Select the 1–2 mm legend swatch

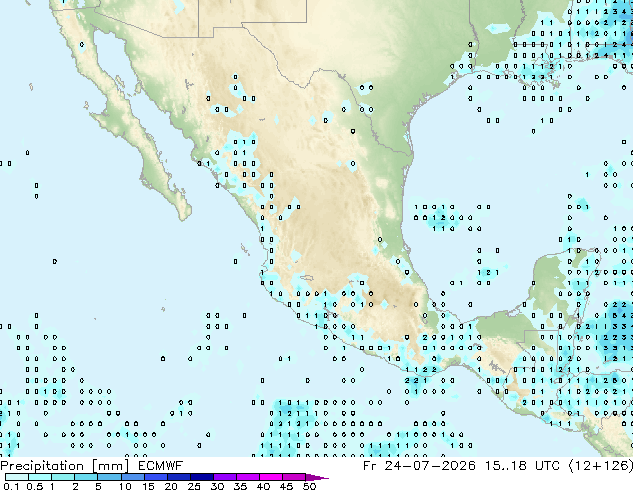point(63,477)
